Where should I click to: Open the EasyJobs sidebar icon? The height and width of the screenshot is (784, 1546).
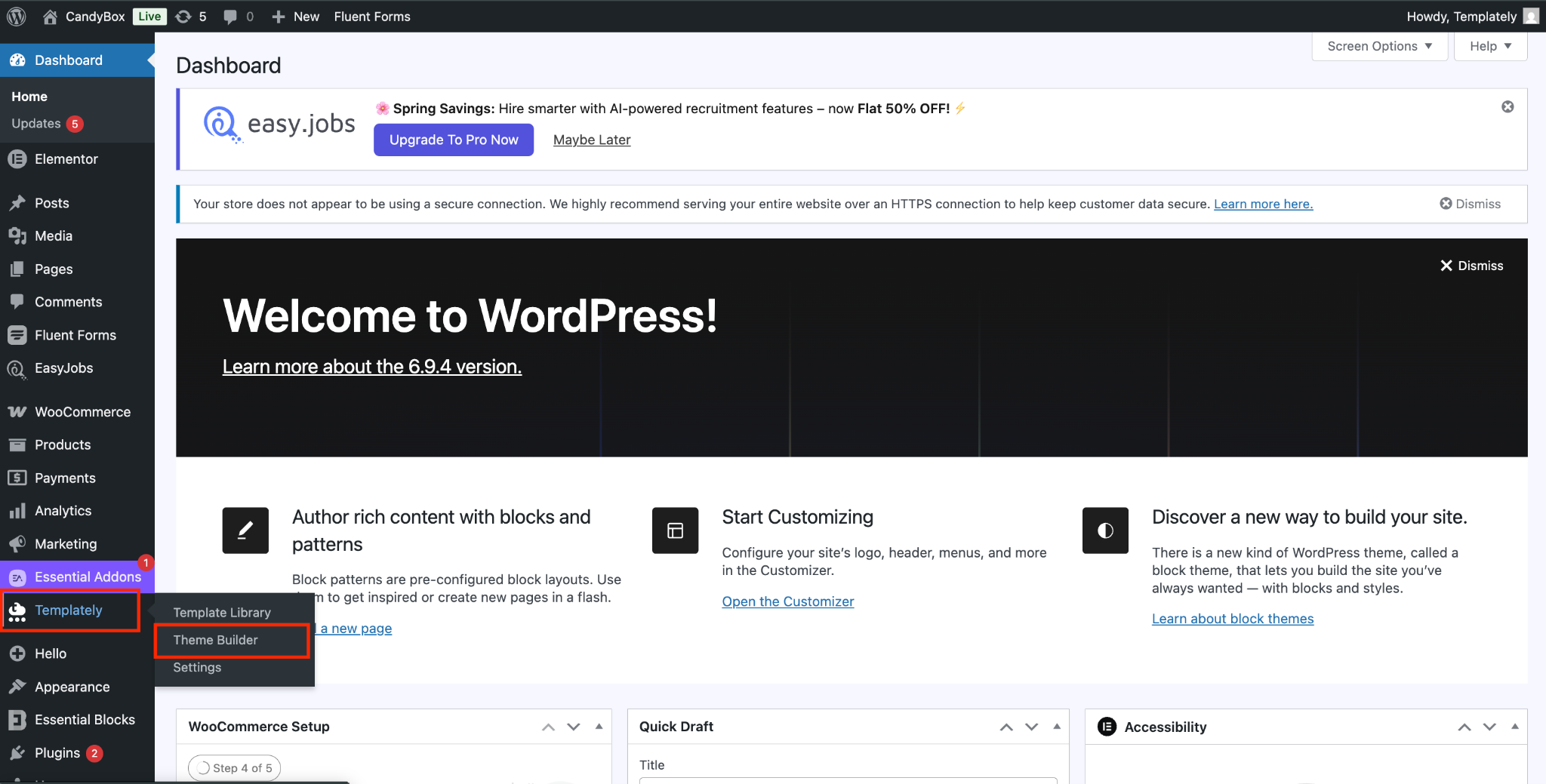pyautogui.click(x=17, y=369)
